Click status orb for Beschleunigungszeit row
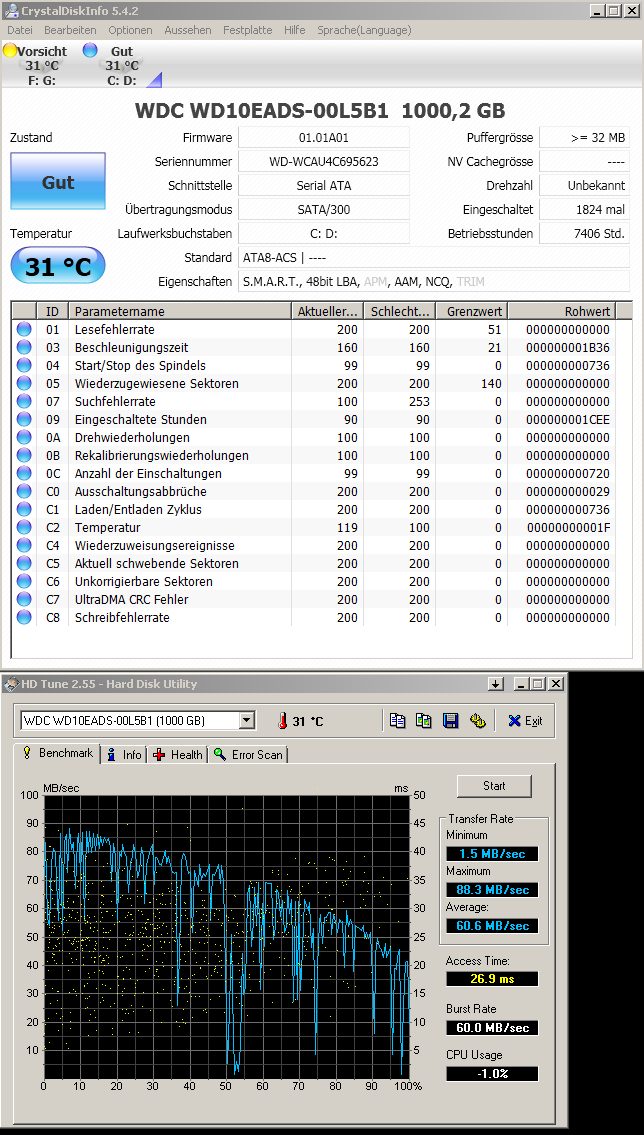 (x=24, y=347)
